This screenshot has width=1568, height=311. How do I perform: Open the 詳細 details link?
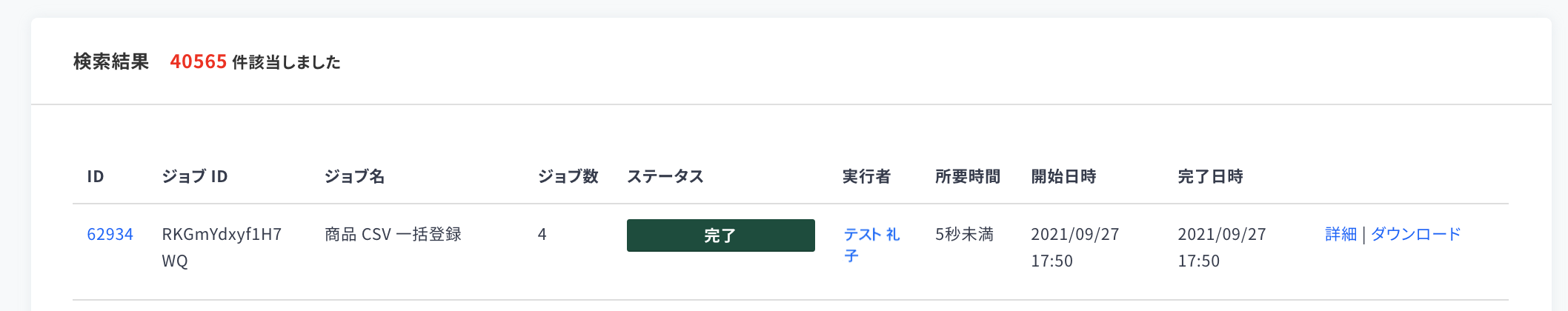point(1341,235)
